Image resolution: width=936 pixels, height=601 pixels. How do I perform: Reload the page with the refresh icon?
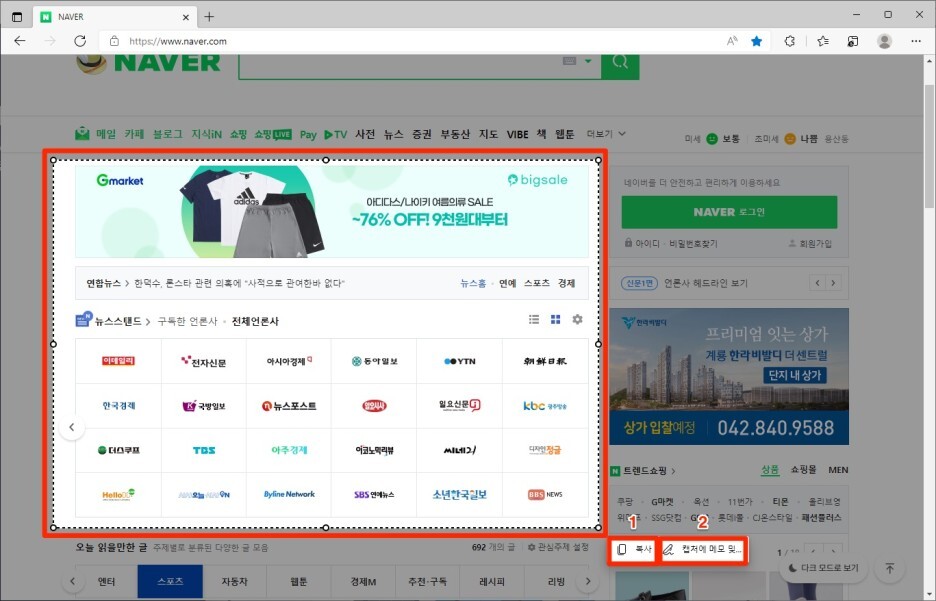click(x=80, y=41)
